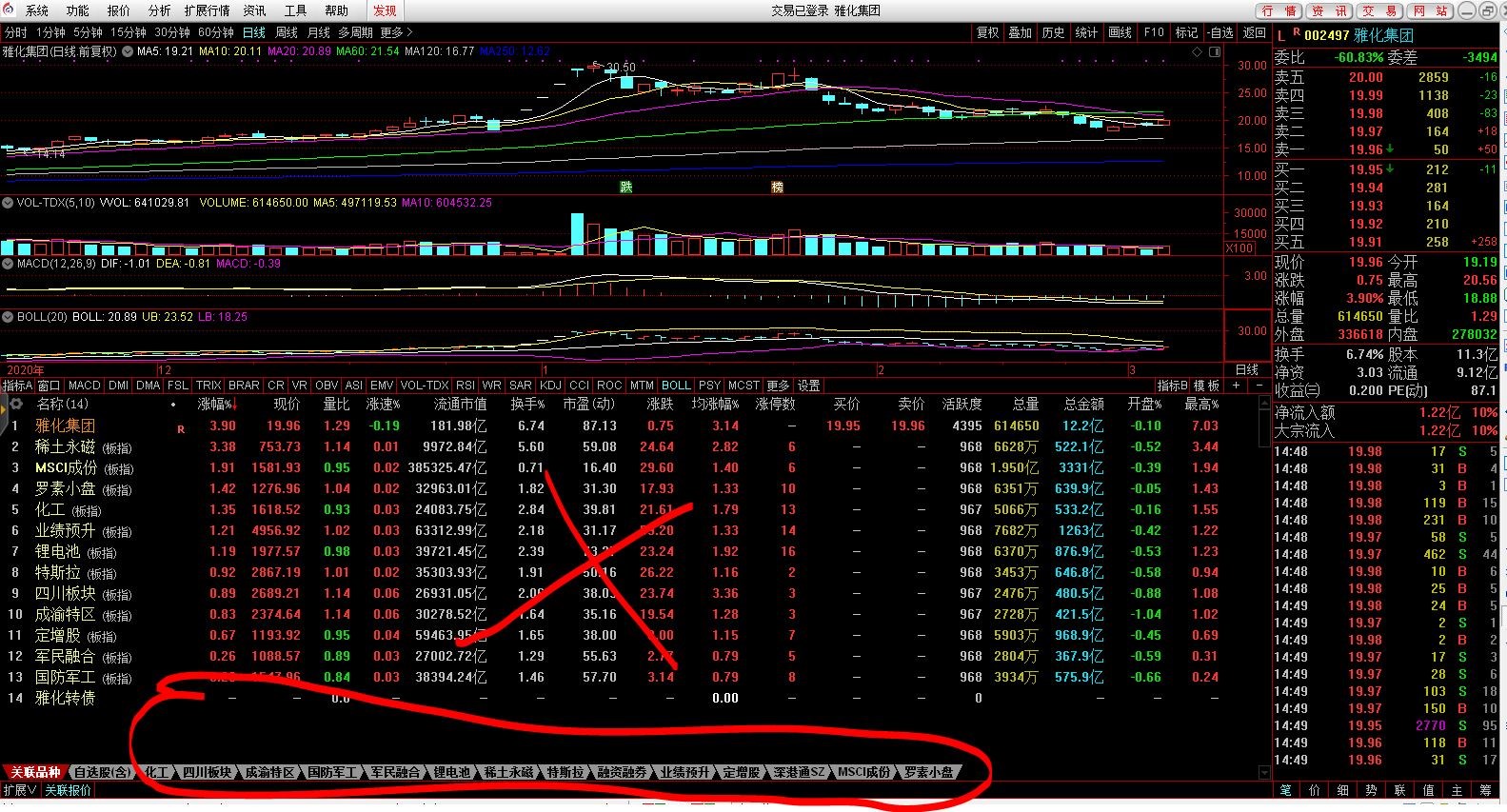The image size is (1507, 812).
Task: Open the 扩展行情 menu
Action: (x=208, y=10)
